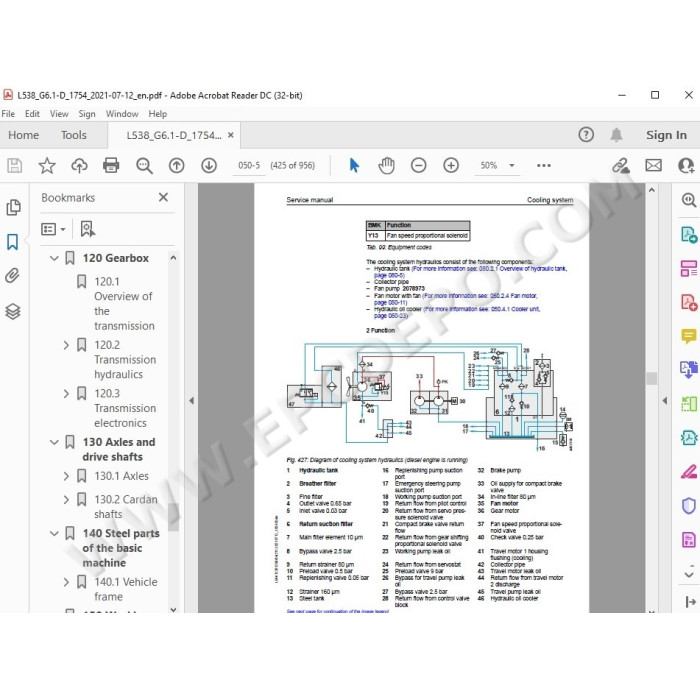Screen dimensions: 700x700
Task: Open share with others person icon
Action: click(686, 166)
